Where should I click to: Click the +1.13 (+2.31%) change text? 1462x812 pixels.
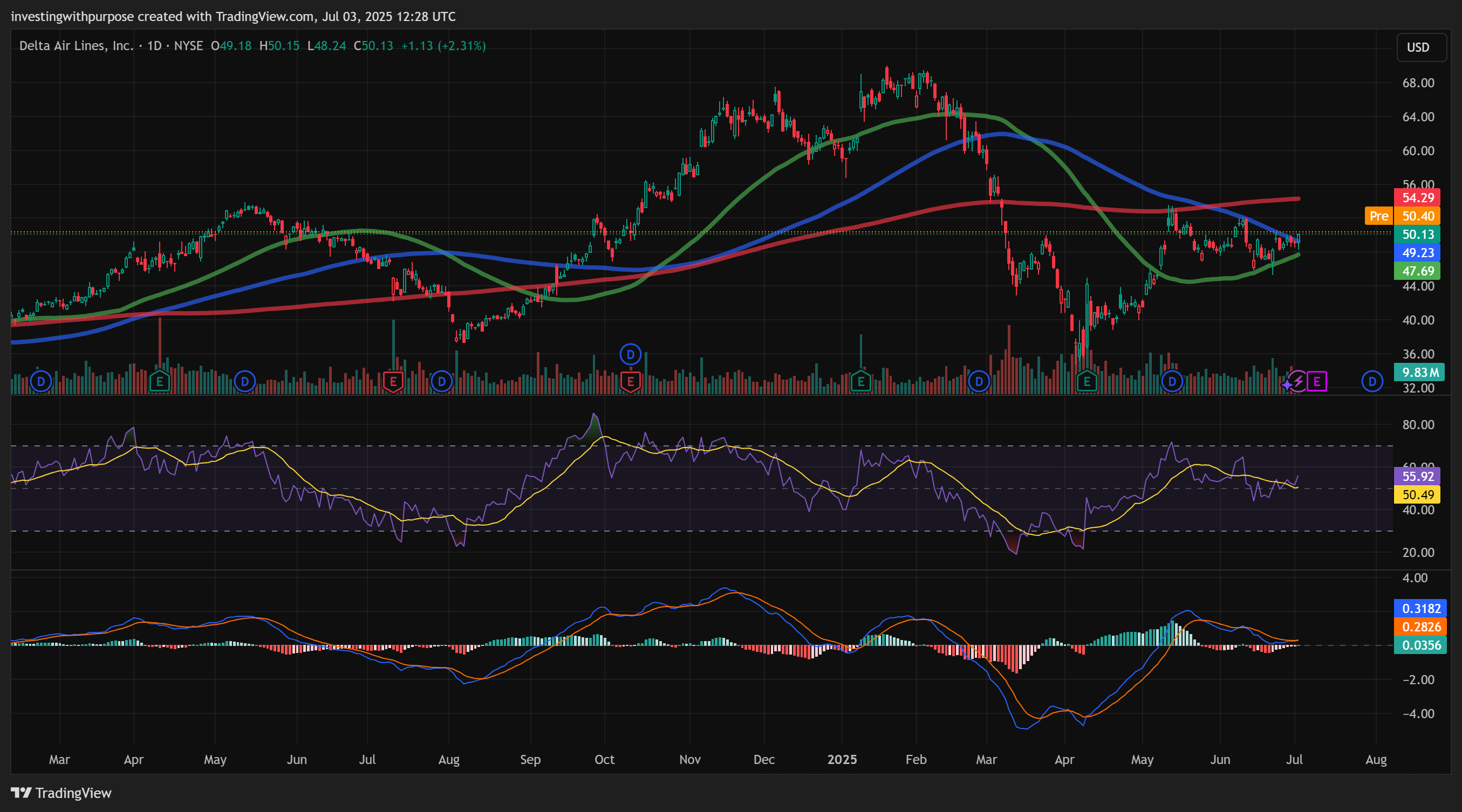(x=443, y=46)
